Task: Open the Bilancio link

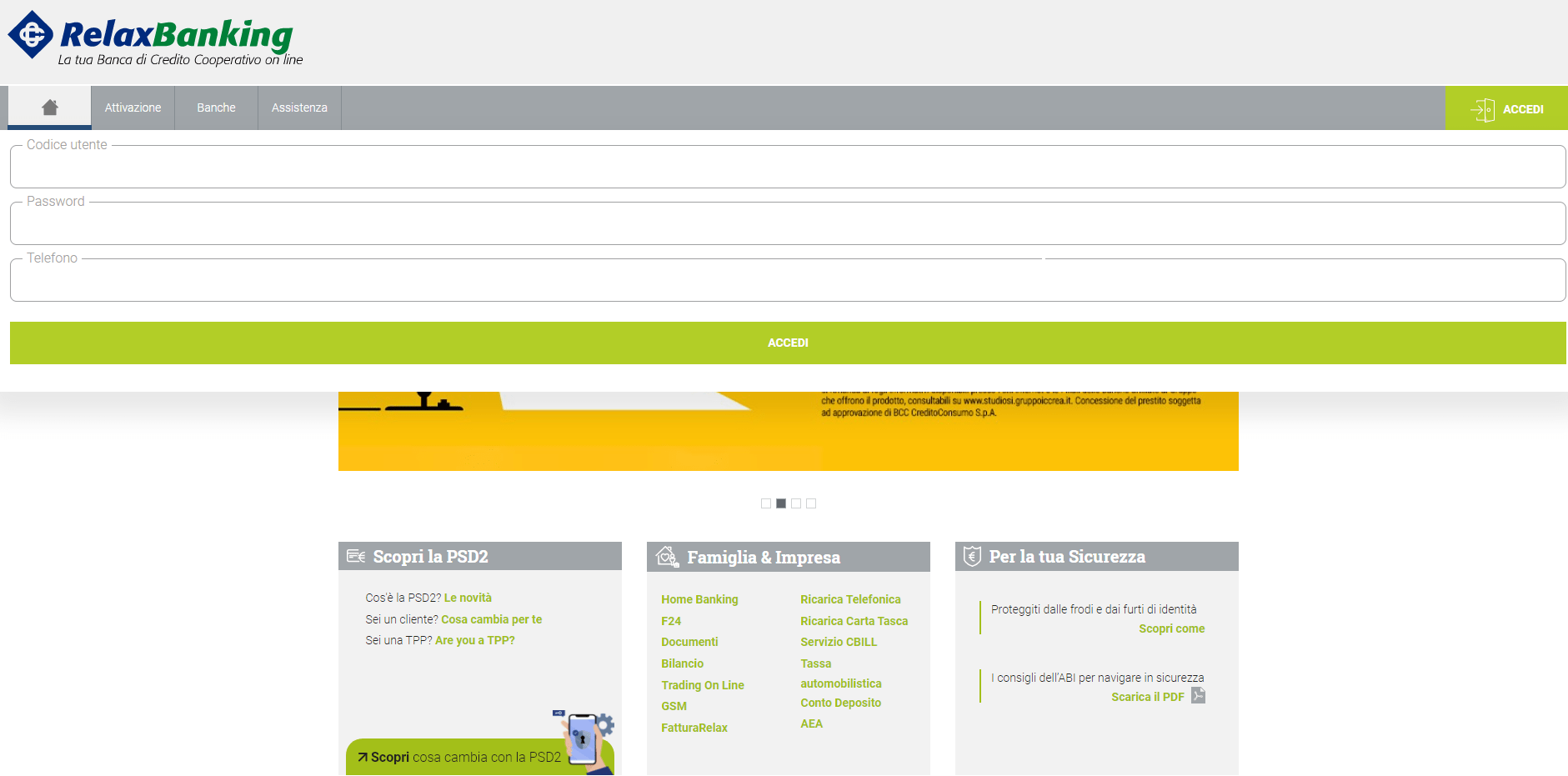Action: tap(682, 663)
